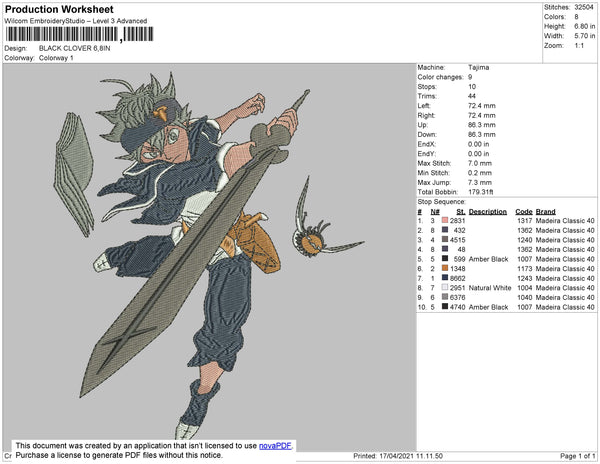Click the Width value 5.70 in

pyautogui.click(x=585, y=36)
